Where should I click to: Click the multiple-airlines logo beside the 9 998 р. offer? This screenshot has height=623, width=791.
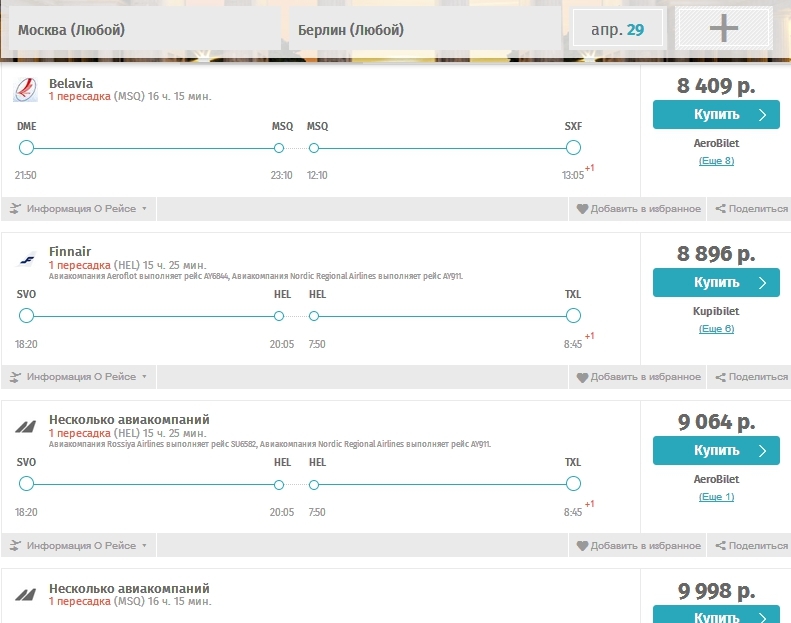coord(25,595)
